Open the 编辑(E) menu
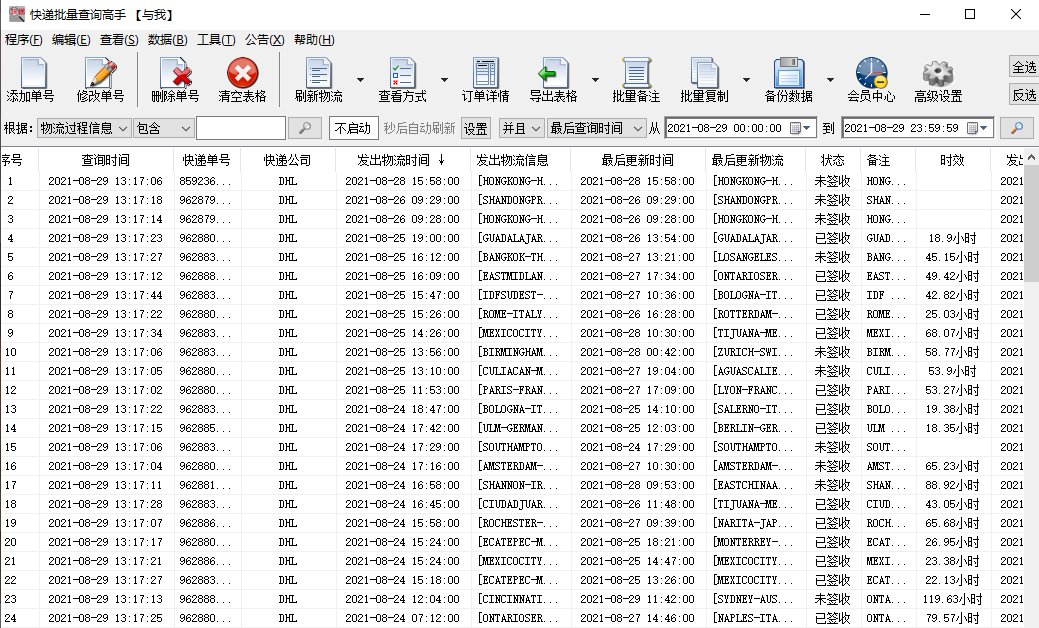The image size is (1039, 628). (x=71, y=40)
